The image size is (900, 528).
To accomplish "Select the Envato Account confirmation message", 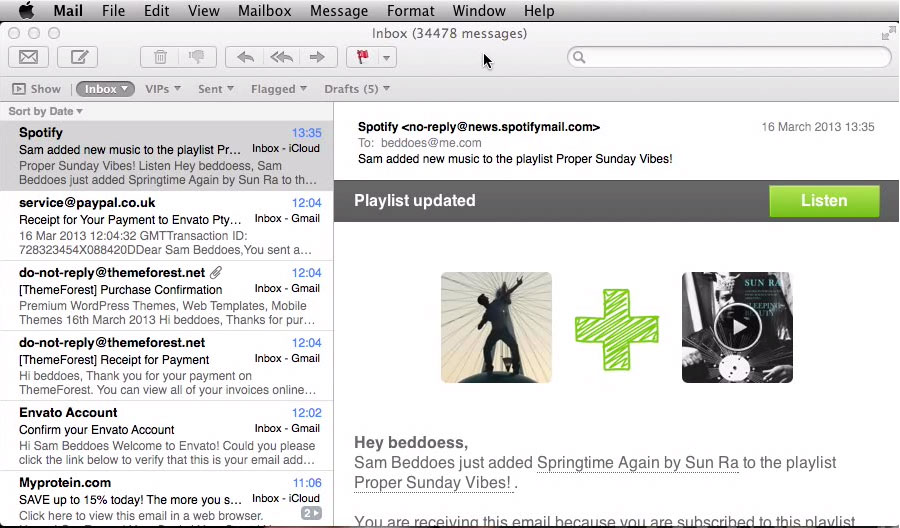I will point(166,436).
